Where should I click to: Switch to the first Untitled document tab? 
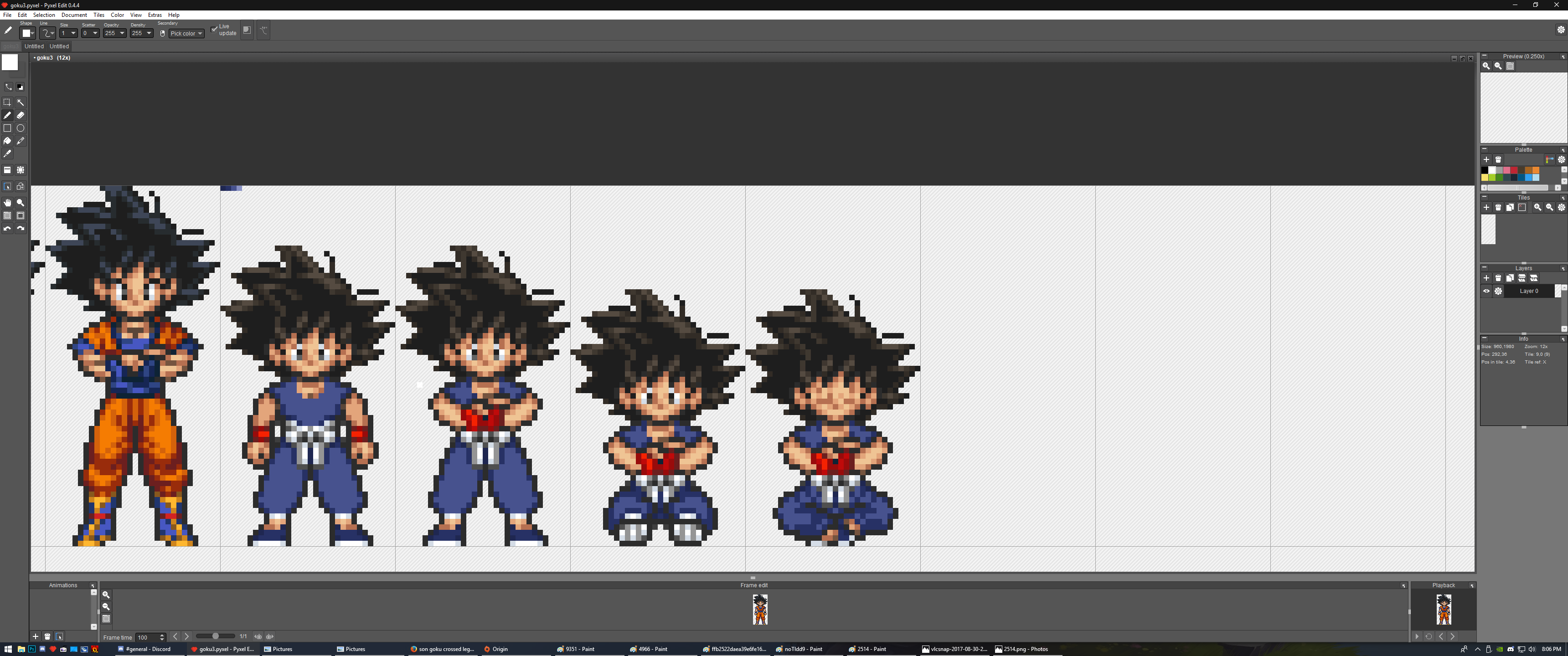[x=34, y=46]
